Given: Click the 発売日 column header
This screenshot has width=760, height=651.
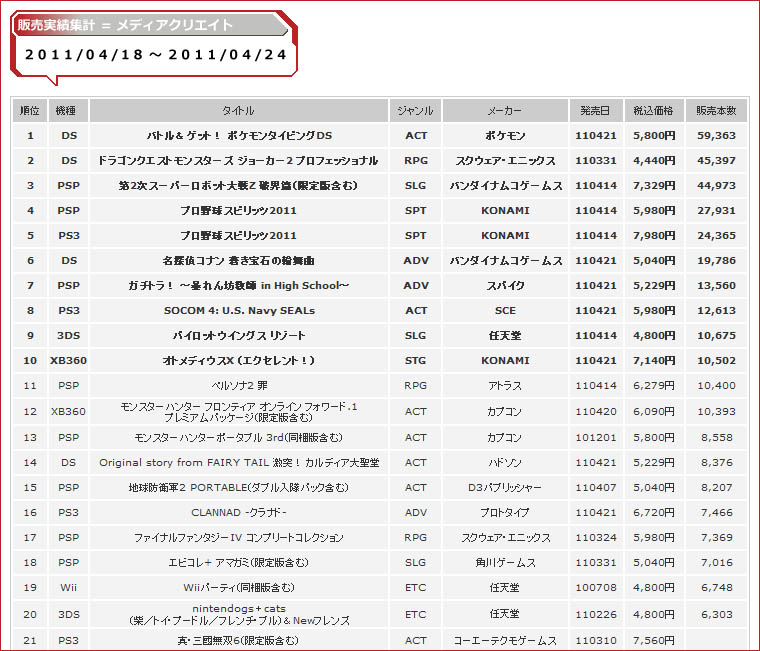Looking at the screenshot, I should tap(596, 111).
